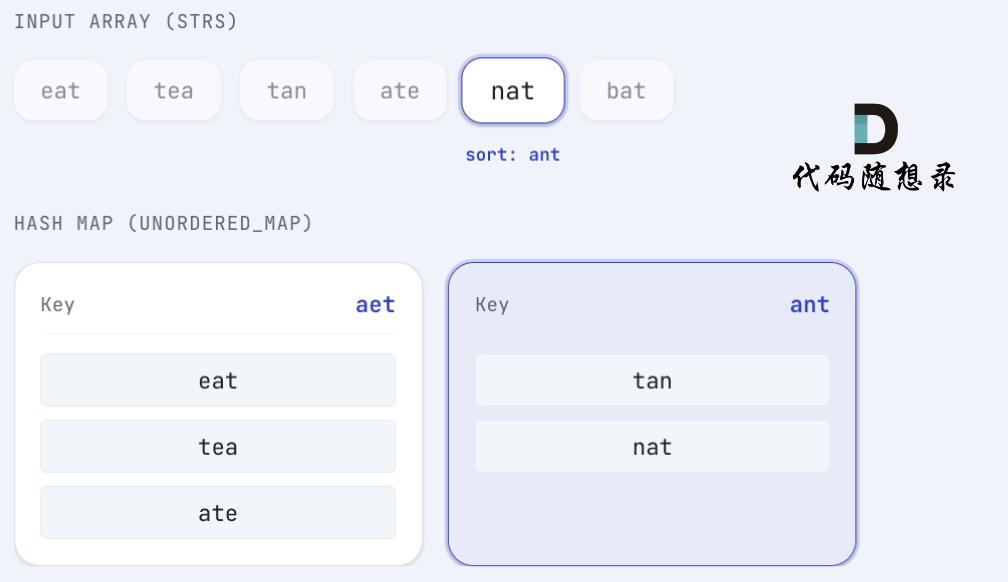Select the 'eat' input array chip
Image resolution: width=1008 pixels, height=582 pixels.
point(60,91)
